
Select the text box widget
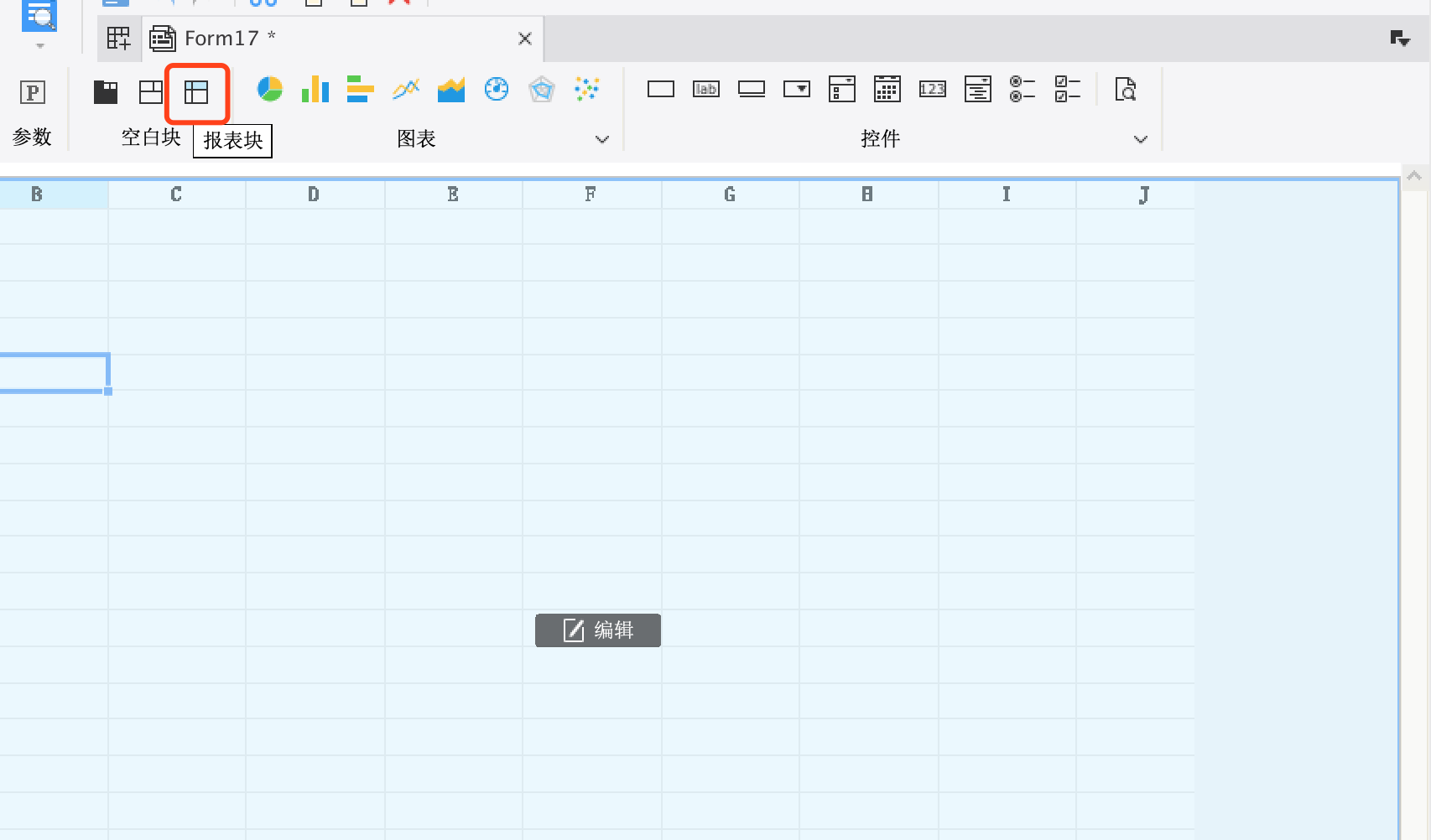661,89
